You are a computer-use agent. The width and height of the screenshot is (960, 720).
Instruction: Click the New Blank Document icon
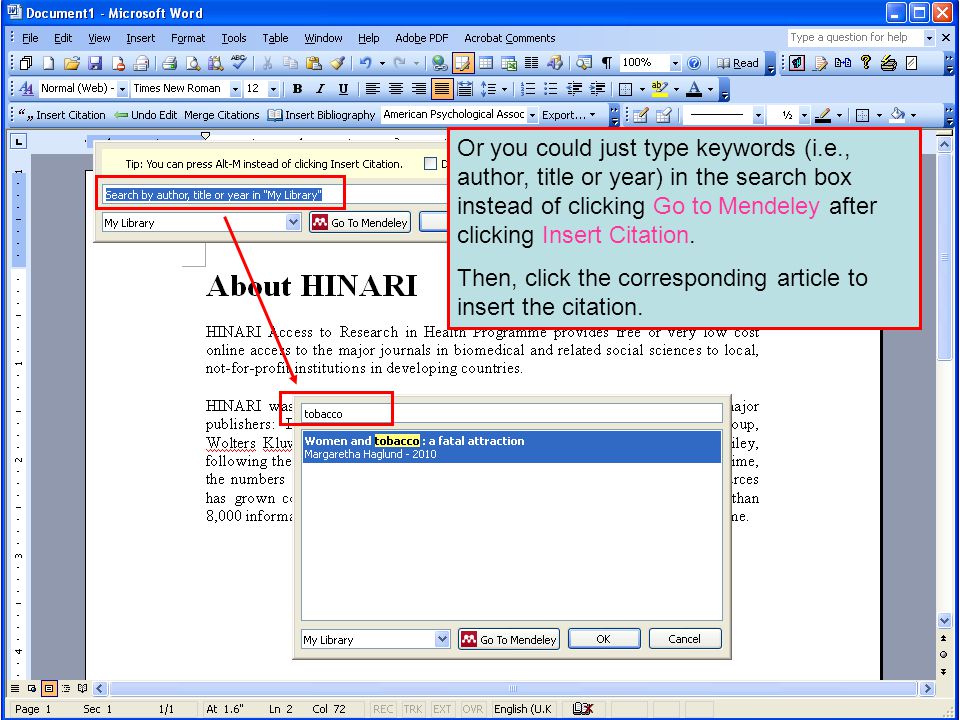point(48,63)
